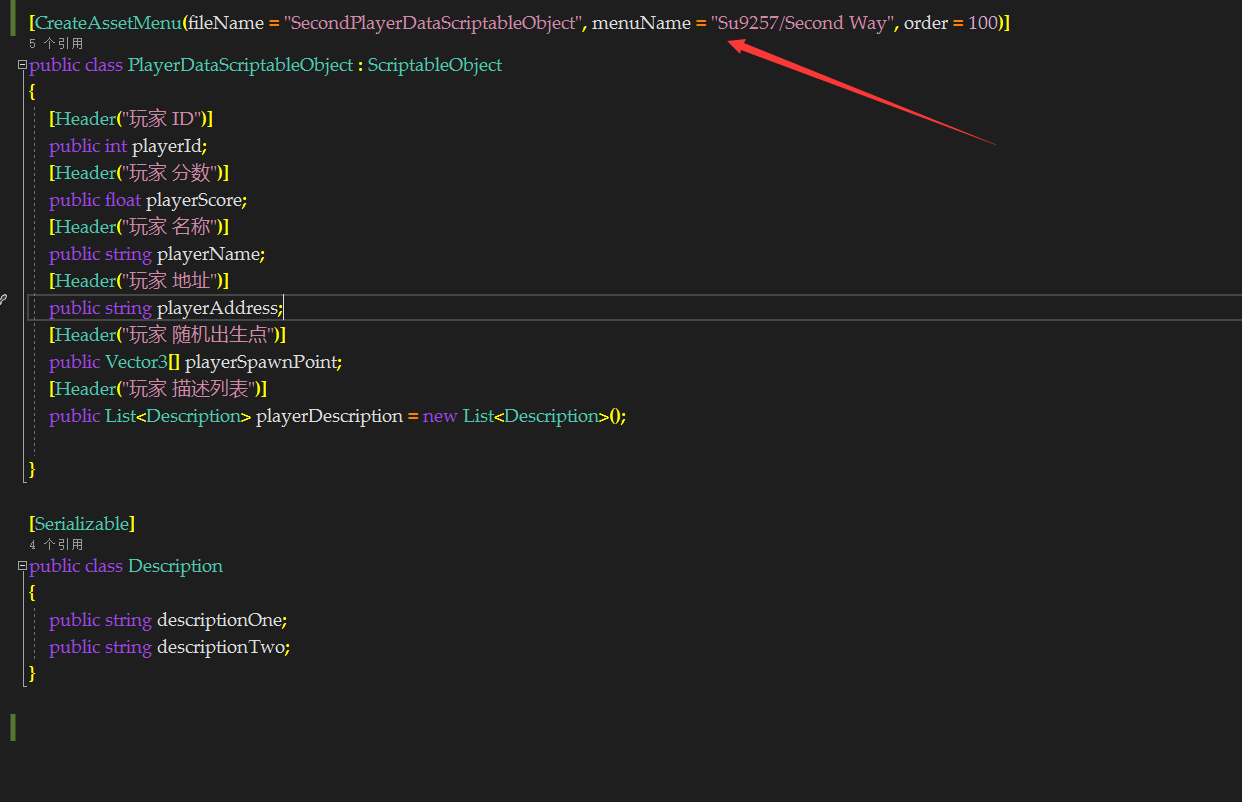Open the "5 个引用" references CodeLens
1242x802 pixels.
click(x=56, y=44)
